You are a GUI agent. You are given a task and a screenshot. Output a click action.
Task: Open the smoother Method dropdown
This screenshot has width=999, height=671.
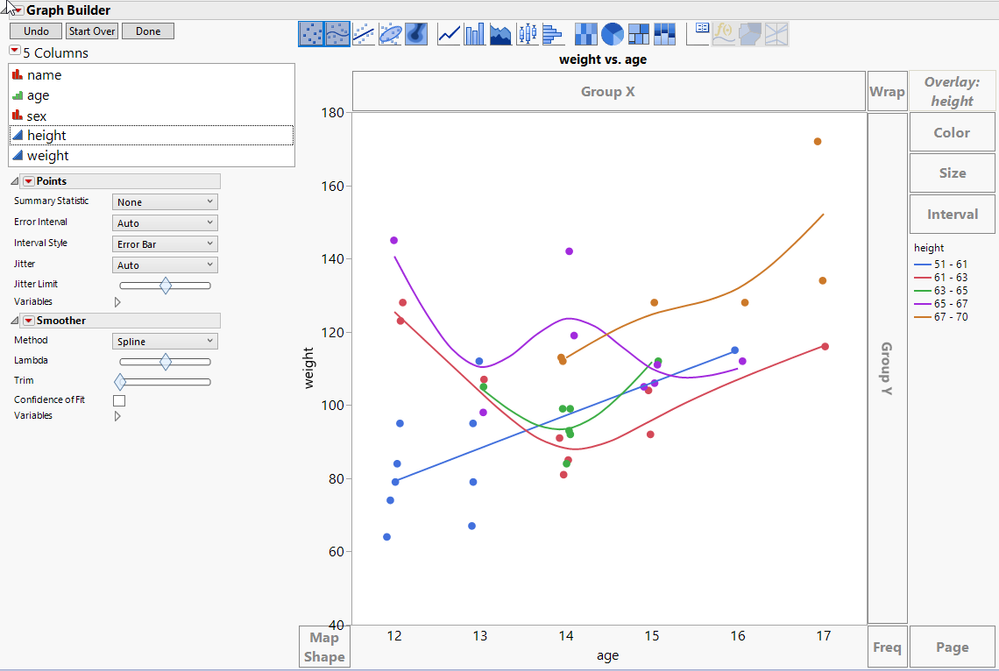tap(165, 342)
